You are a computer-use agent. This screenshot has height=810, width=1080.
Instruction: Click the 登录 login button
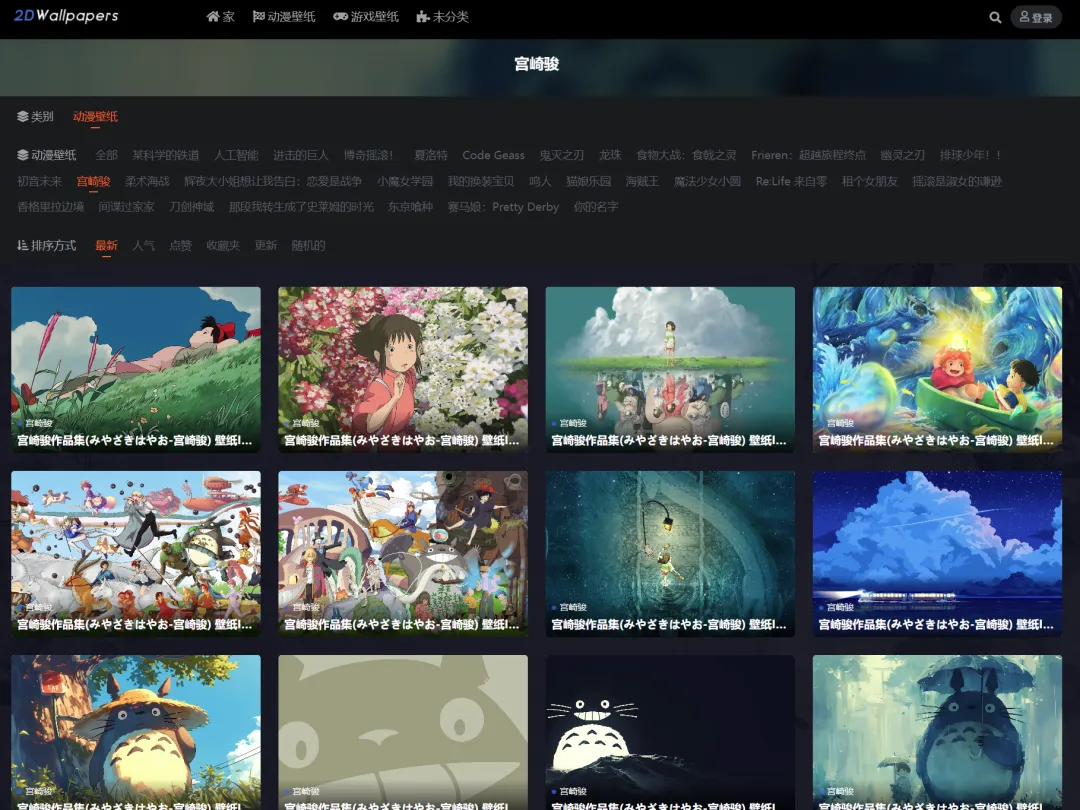click(x=1036, y=17)
